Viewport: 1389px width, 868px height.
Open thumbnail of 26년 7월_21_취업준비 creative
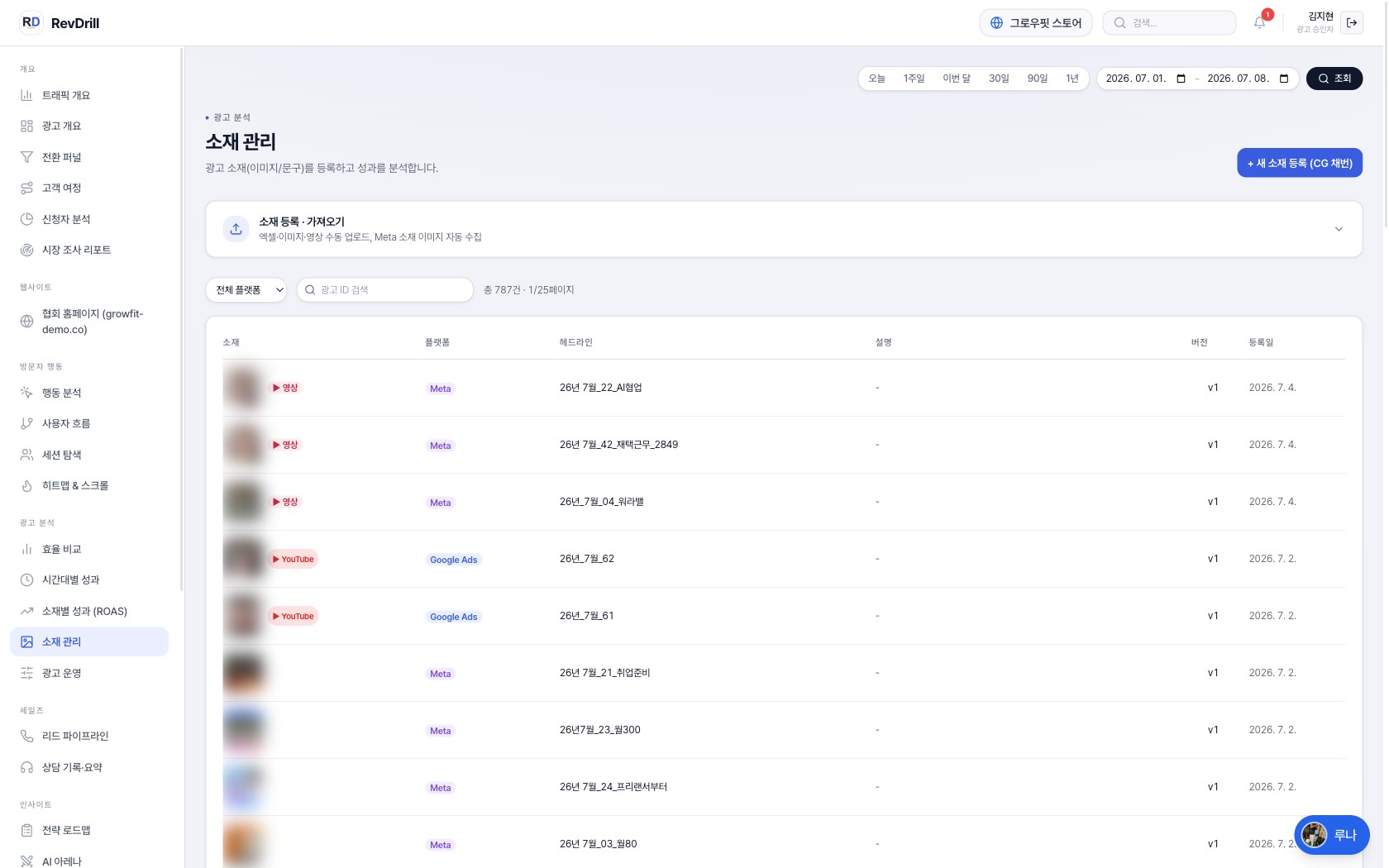click(x=243, y=673)
